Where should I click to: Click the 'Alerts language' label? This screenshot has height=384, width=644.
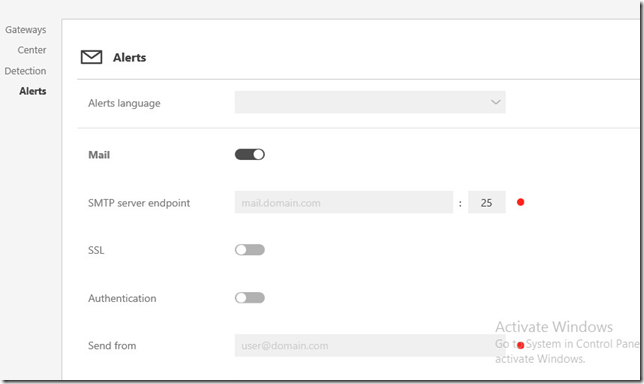click(124, 103)
